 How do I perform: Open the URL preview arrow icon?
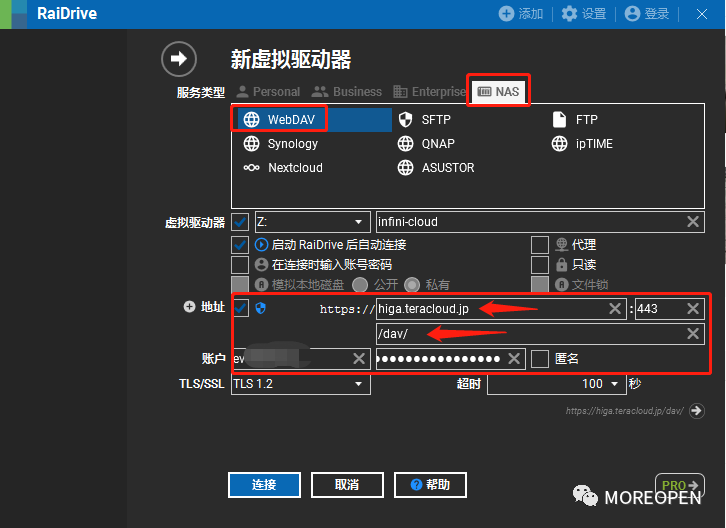tap(697, 410)
